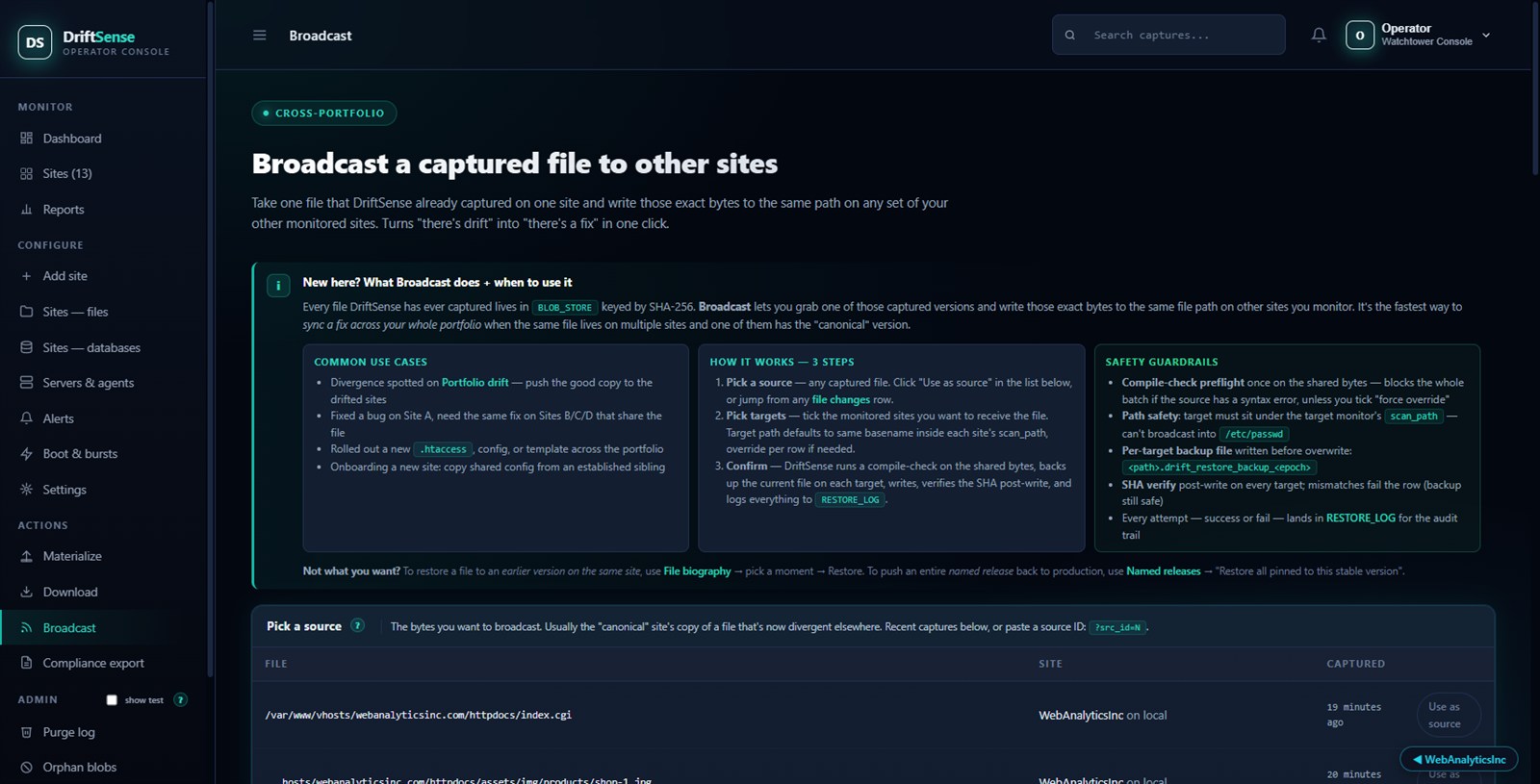The image size is (1540, 784).
Task: Click the Sites (13) grid icon
Action: coord(26,174)
